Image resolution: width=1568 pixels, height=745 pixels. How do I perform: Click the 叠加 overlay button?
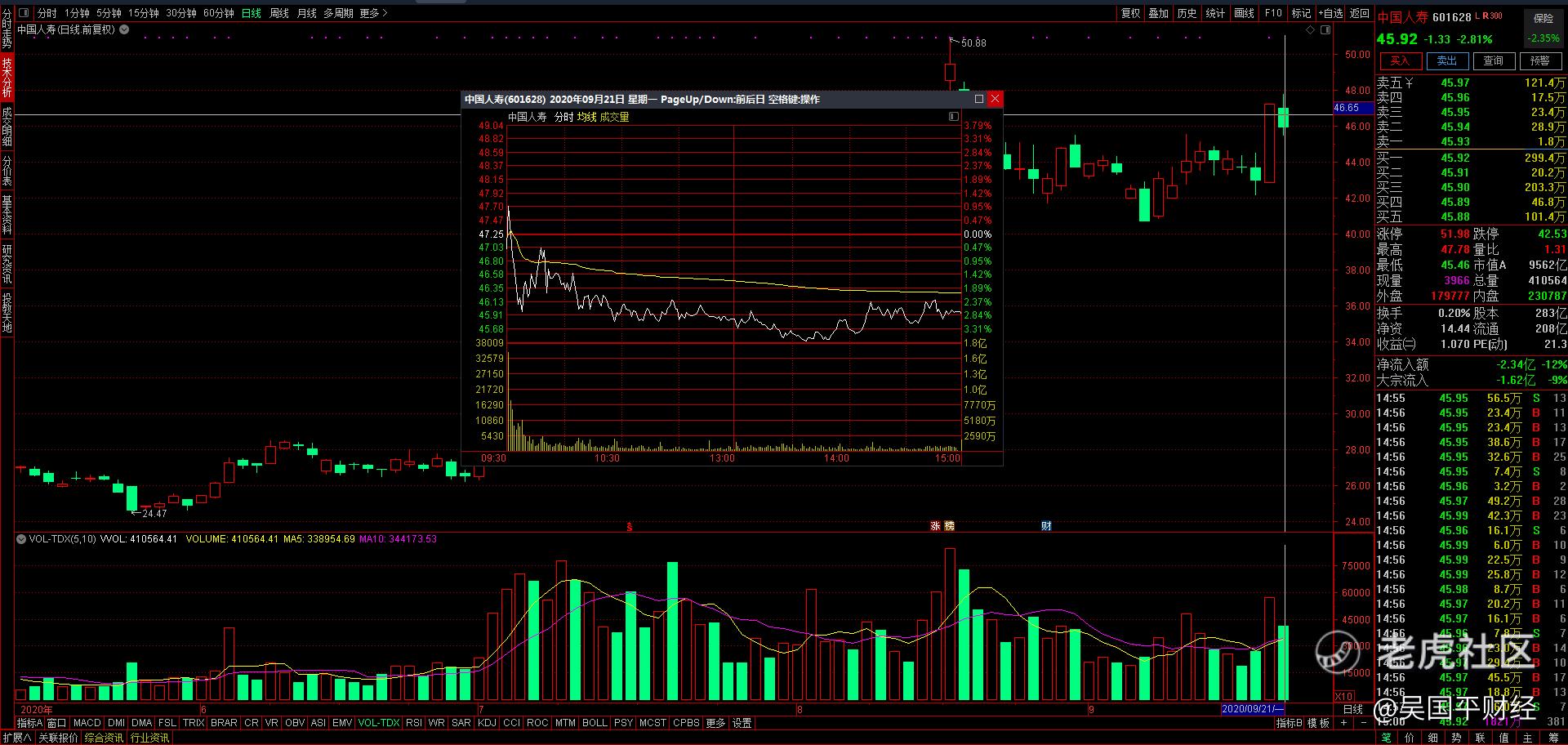[x=1159, y=13]
